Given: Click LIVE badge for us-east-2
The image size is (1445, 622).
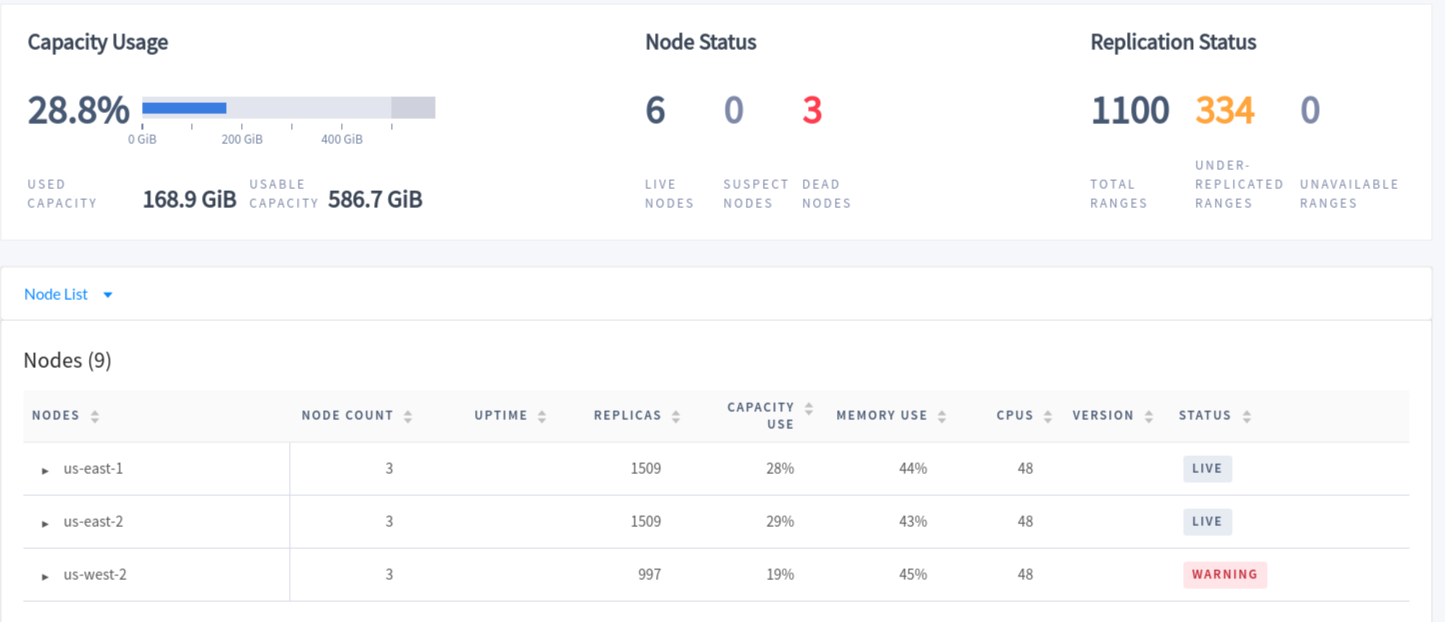Looking at the screenshot, I should point(1207,522).
